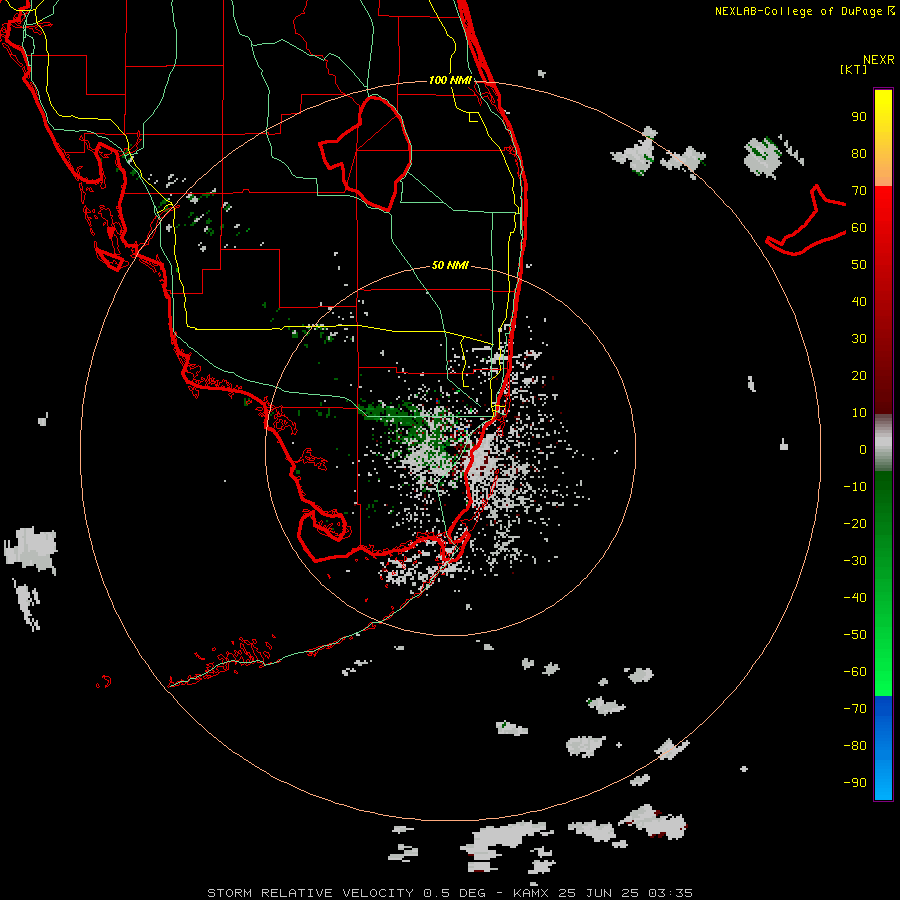The width and height of the screenshot is (900, 900).
Task: Click the -10 label on the colorbar
Action: (855, 487)
